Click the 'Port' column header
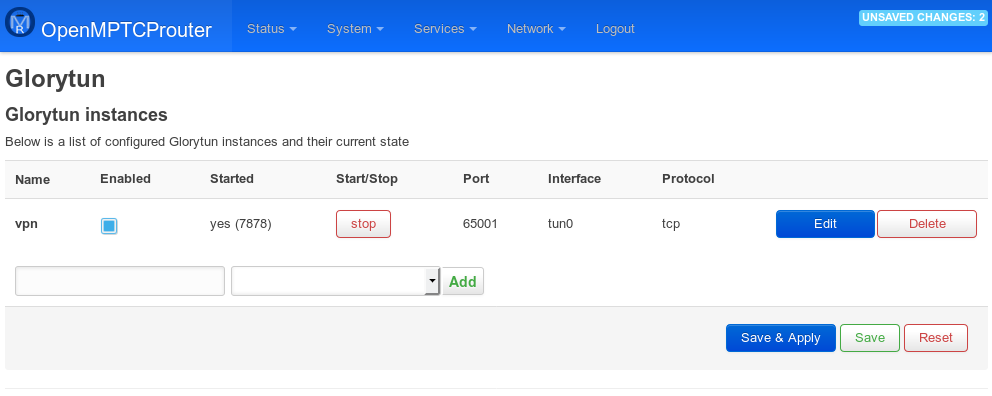The height and width of the screenshot is (396, 992). point(476,179)
